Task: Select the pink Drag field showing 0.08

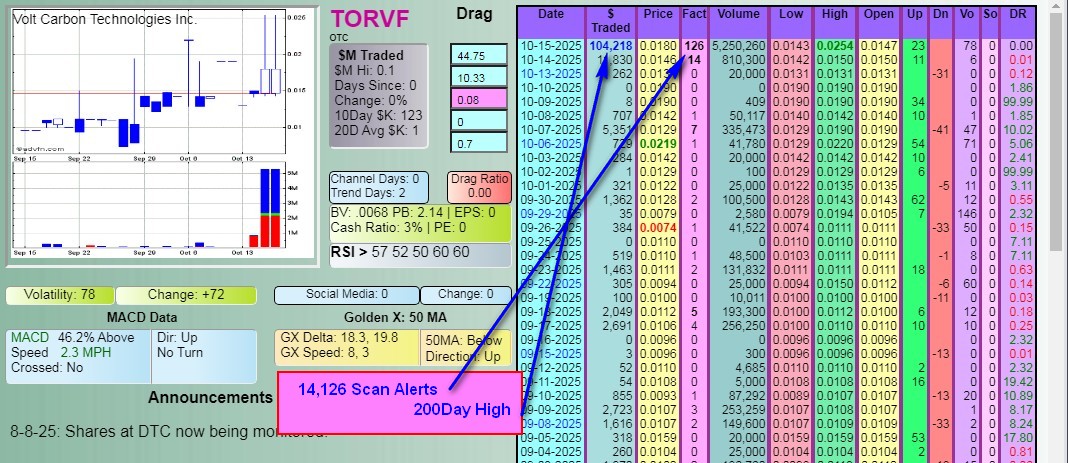Action: point(479,100)
